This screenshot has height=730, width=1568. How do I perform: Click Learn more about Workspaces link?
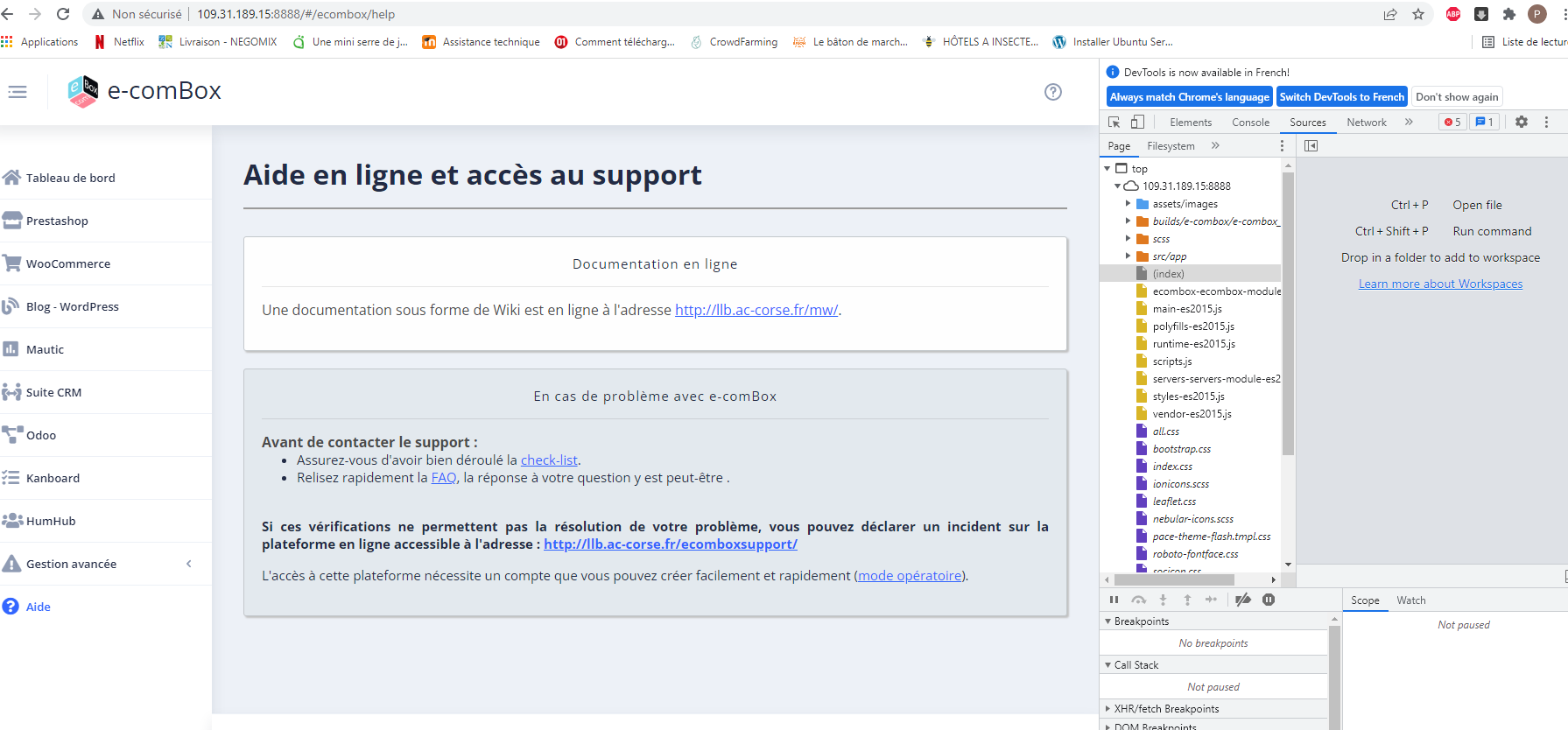[x=1440, y=284]
